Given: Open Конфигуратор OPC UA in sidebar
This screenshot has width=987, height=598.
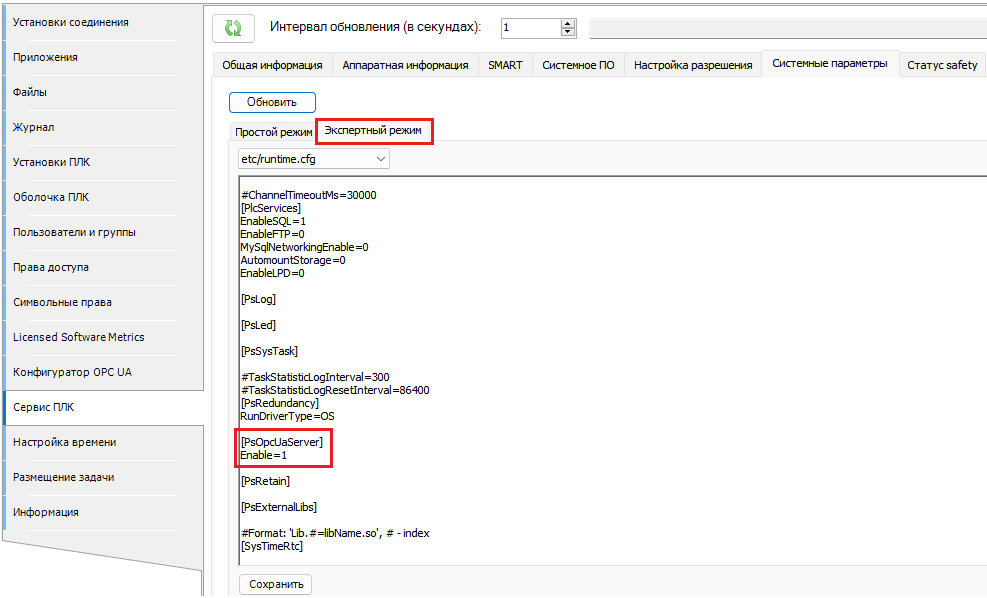Looking at the screenshot, I should (72, 372).
